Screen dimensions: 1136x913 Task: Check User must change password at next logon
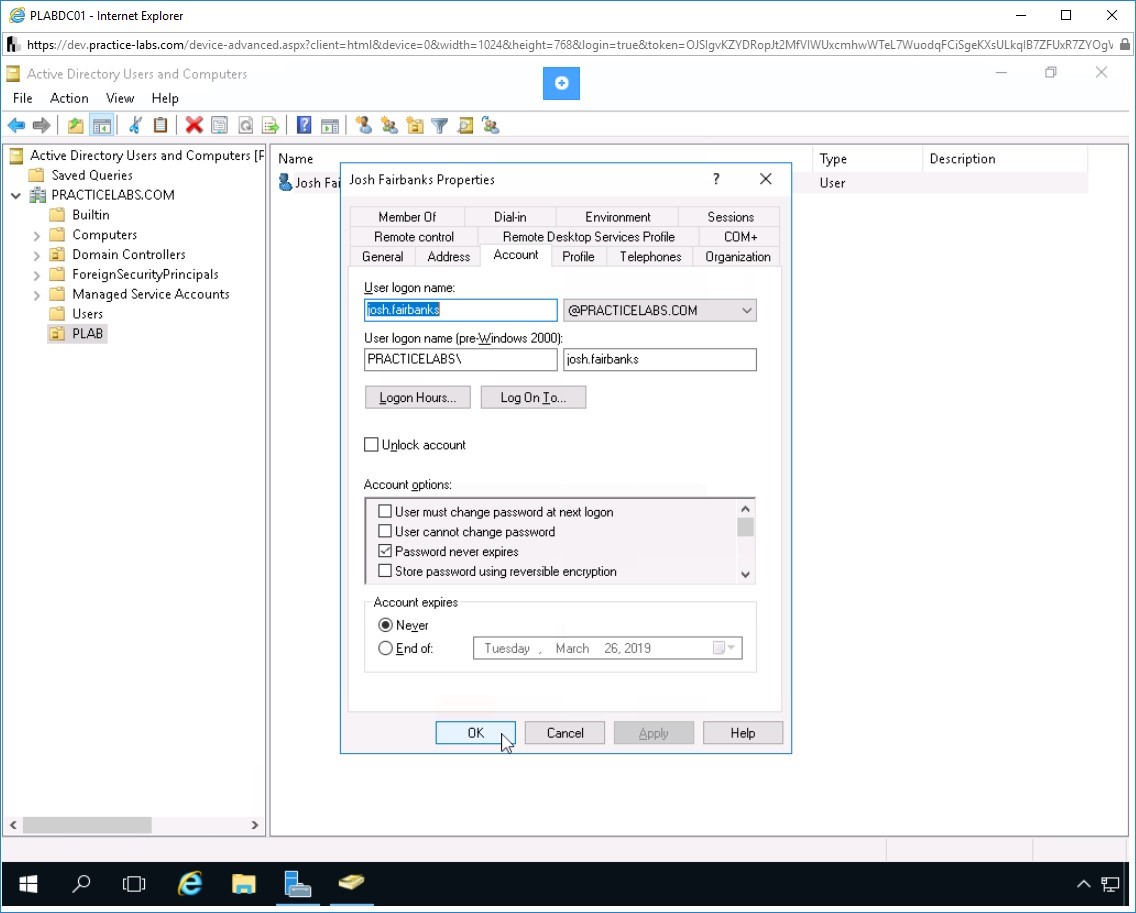click(x=385, y=512)
